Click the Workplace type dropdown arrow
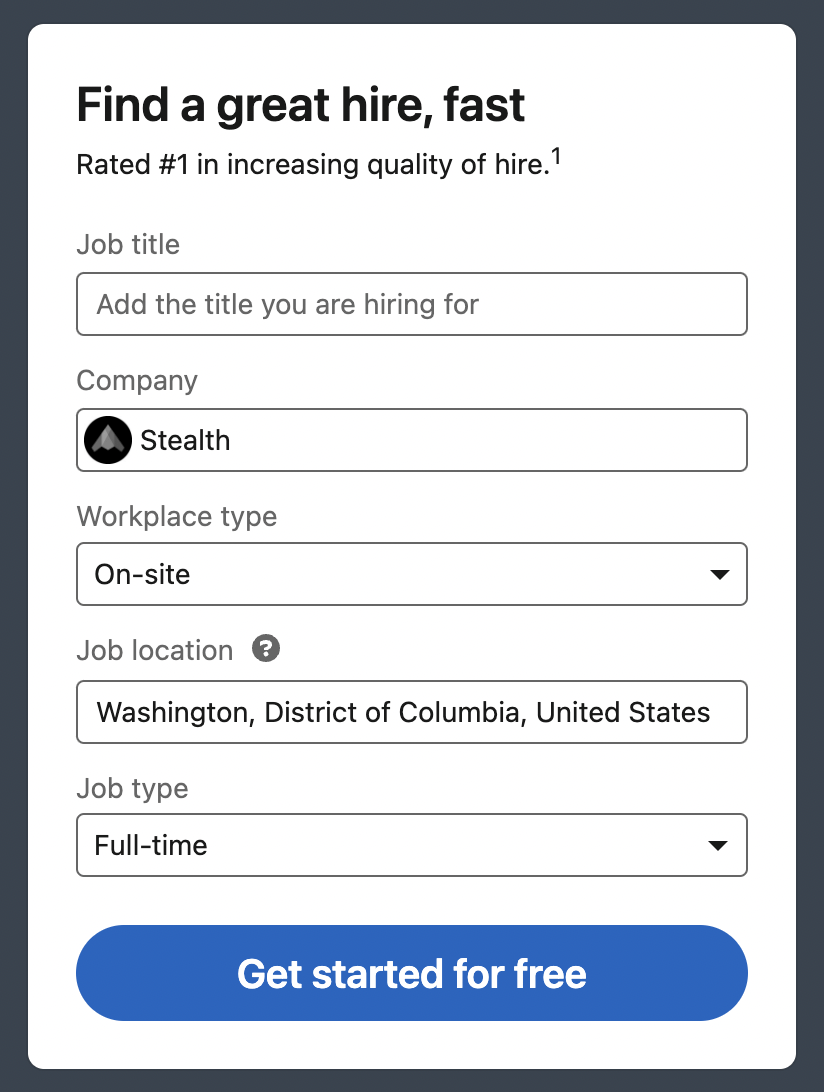824x1092 pixels. coord(718,575)
